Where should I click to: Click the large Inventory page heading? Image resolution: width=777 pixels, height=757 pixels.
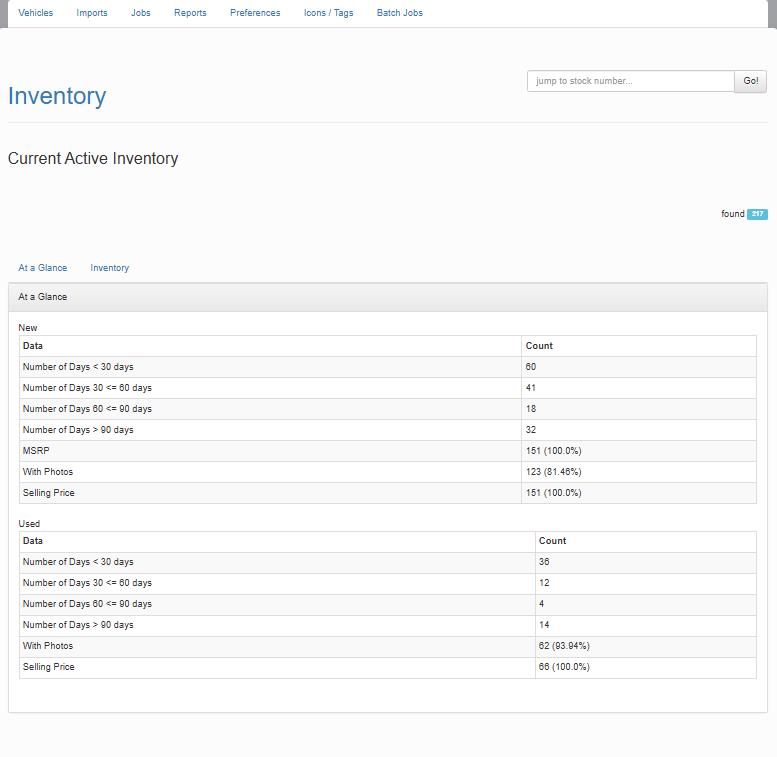(57, 96)
